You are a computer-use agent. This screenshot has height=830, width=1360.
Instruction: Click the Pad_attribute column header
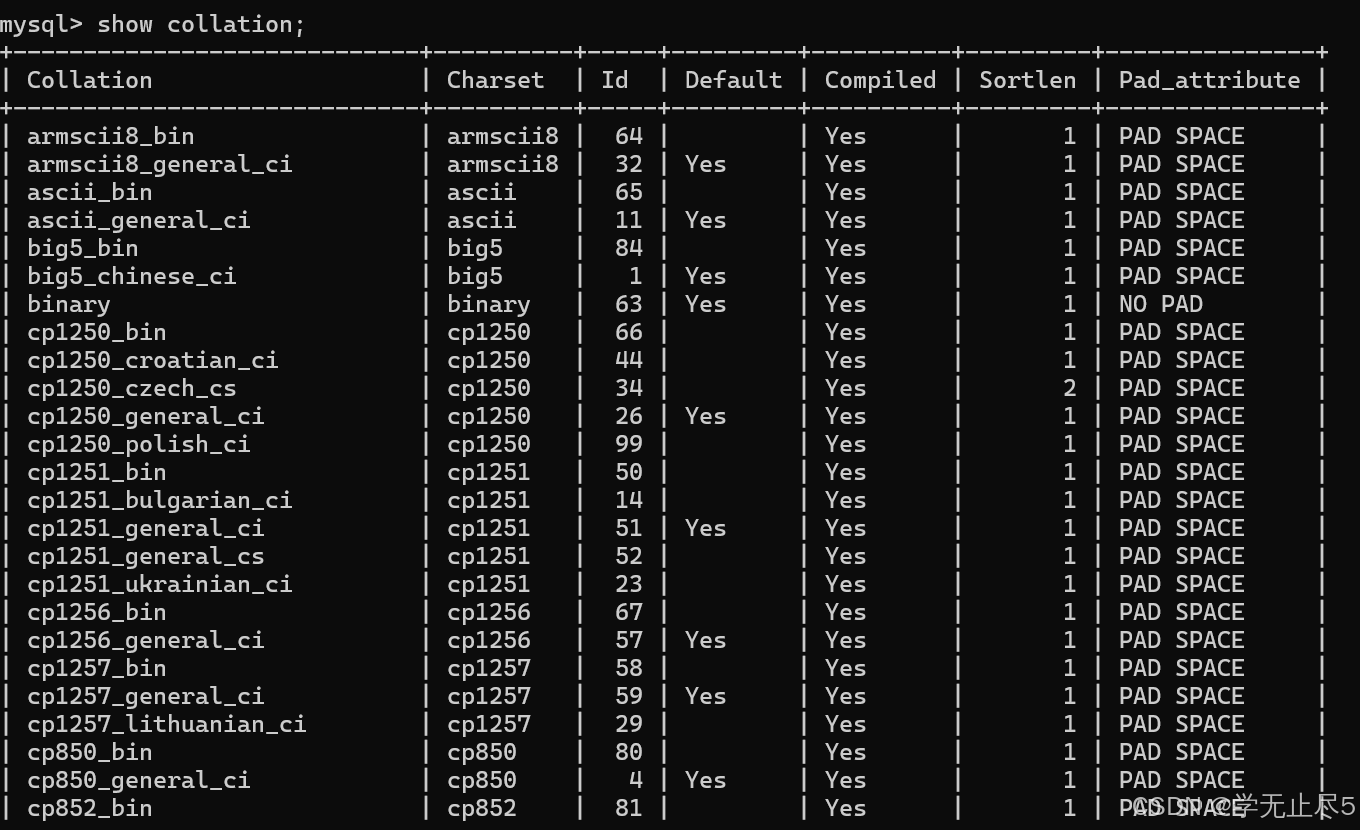click(x=1209, y=80)
